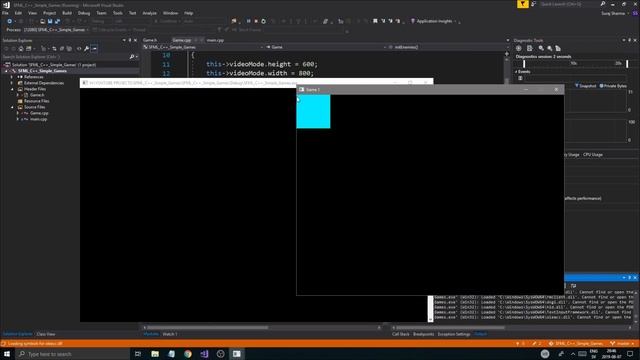
Task: Restart the debugging session
Action: 263,21
